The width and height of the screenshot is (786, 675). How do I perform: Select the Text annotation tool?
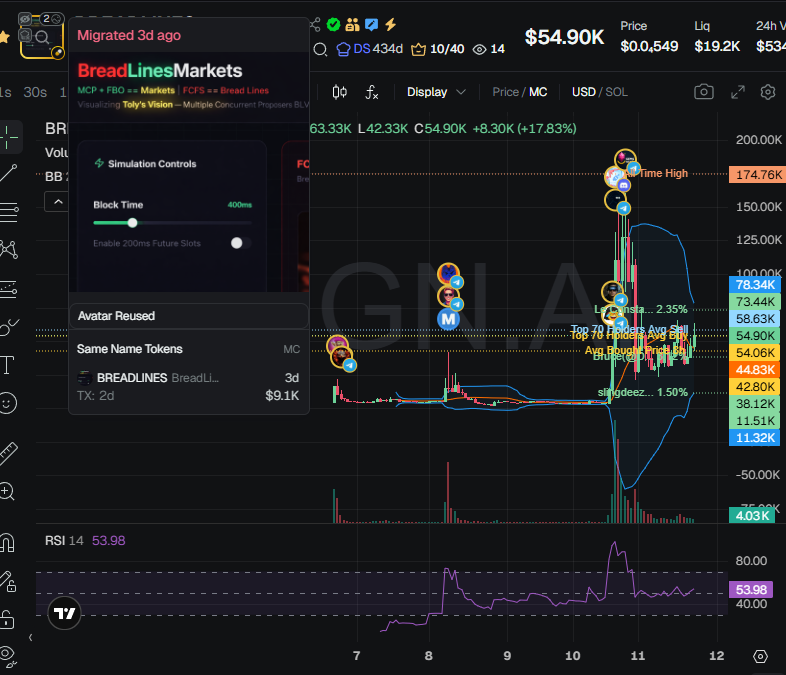tap(8, 365)
